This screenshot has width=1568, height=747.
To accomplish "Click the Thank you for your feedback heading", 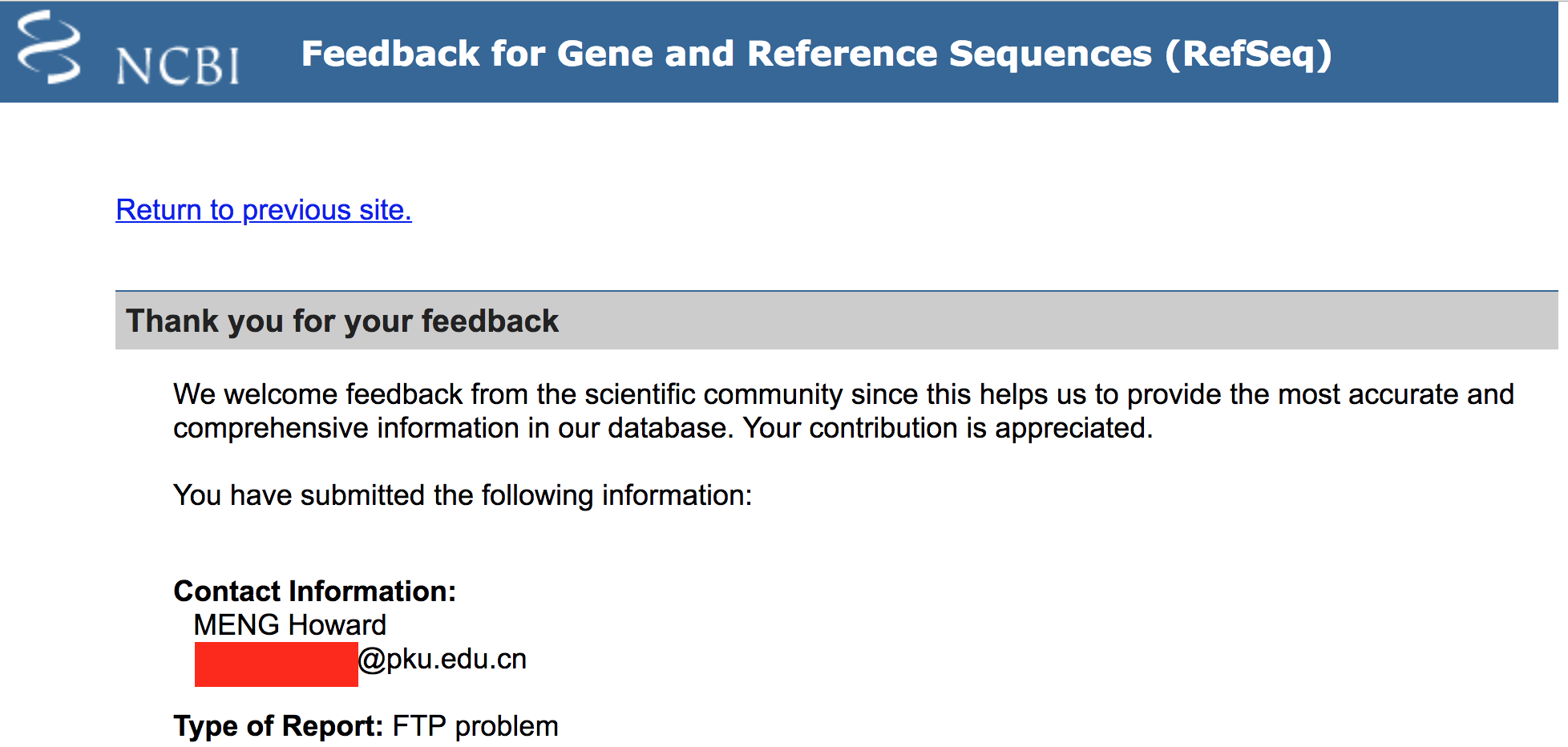I will click(341, 321).
